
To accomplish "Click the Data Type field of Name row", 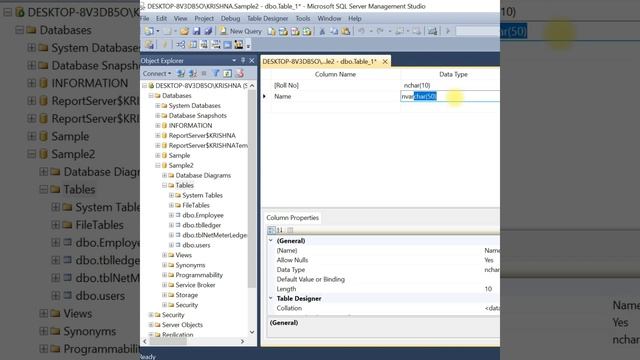I will [x=450, y=96].
